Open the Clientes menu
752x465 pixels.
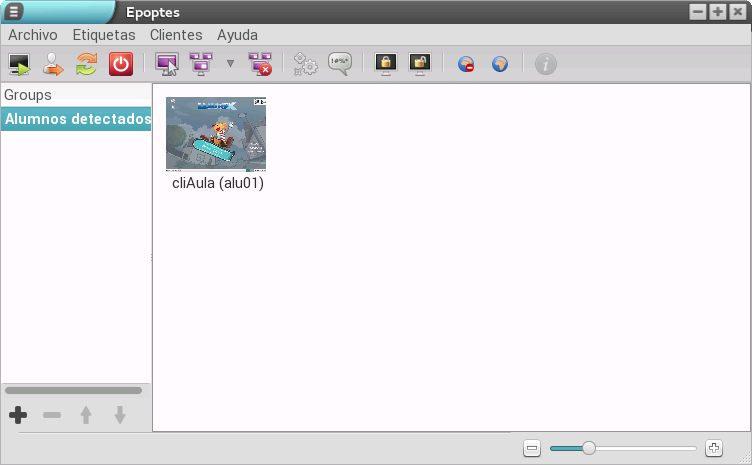176,34
